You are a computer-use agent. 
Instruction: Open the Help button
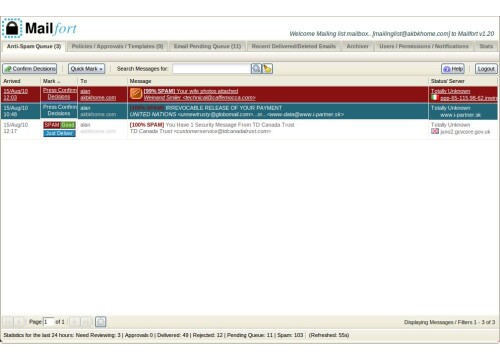[453, 69]
